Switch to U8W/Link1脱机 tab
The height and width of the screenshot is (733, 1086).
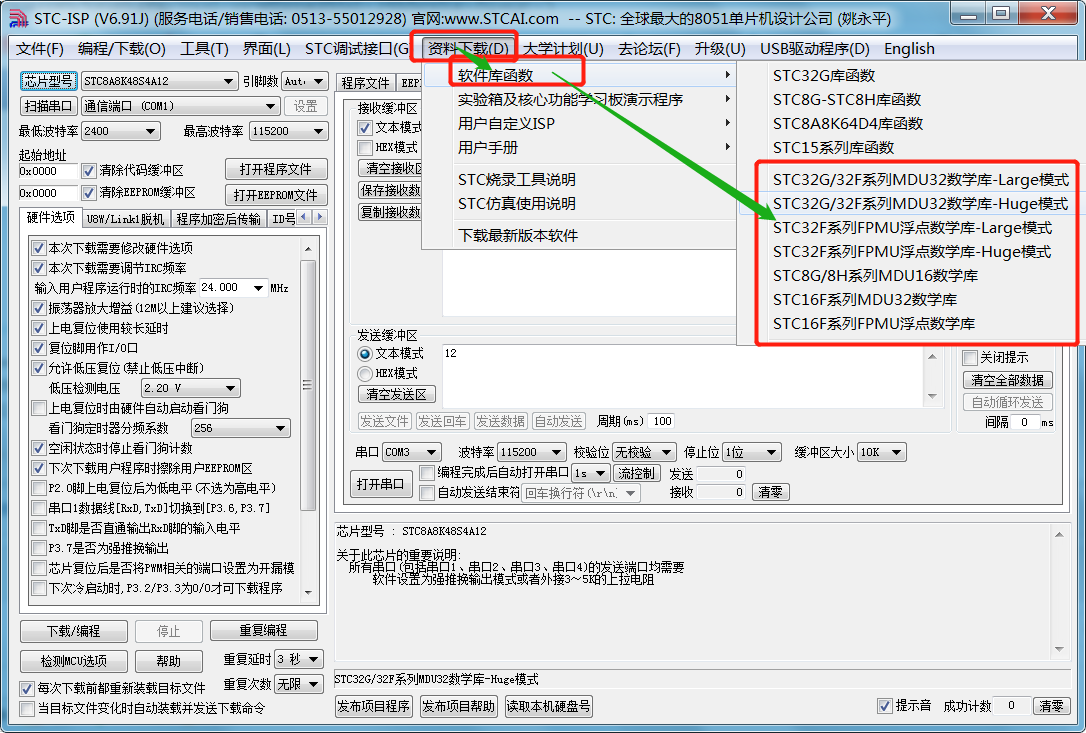coord(125,219)
